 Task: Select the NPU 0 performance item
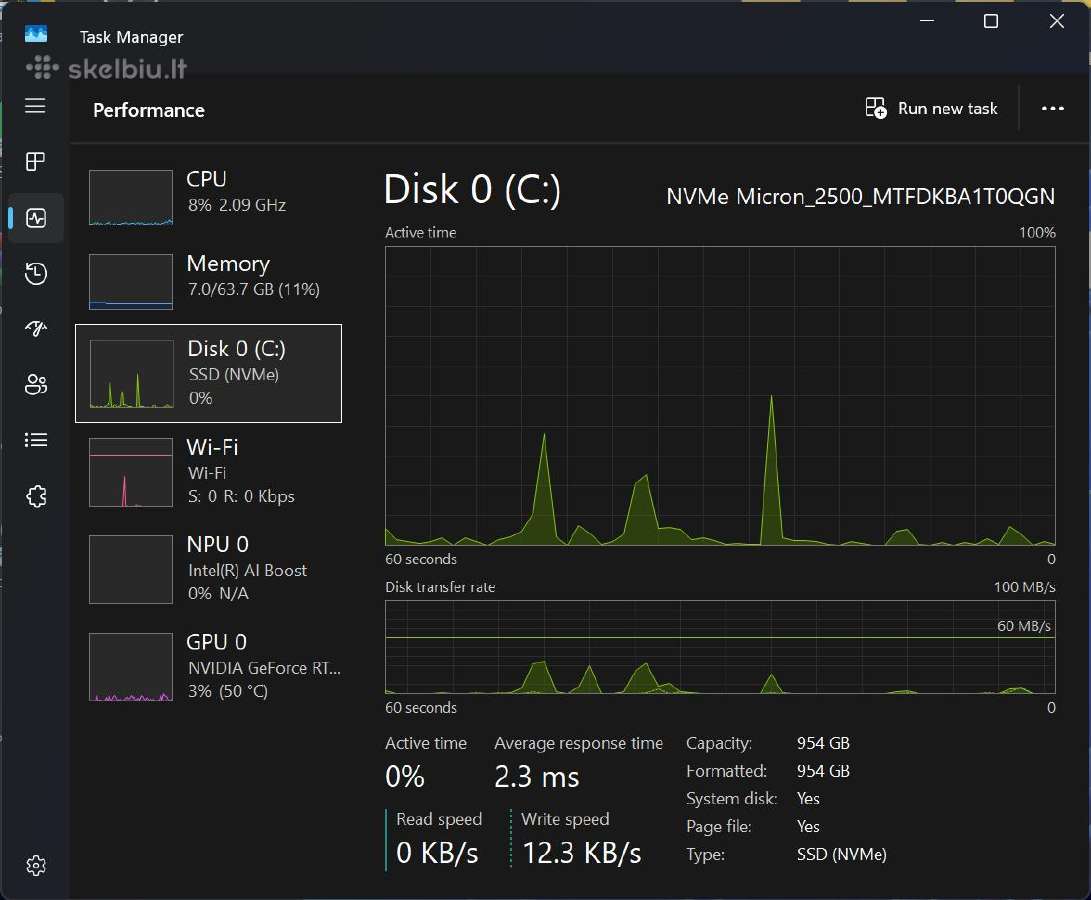209,569
